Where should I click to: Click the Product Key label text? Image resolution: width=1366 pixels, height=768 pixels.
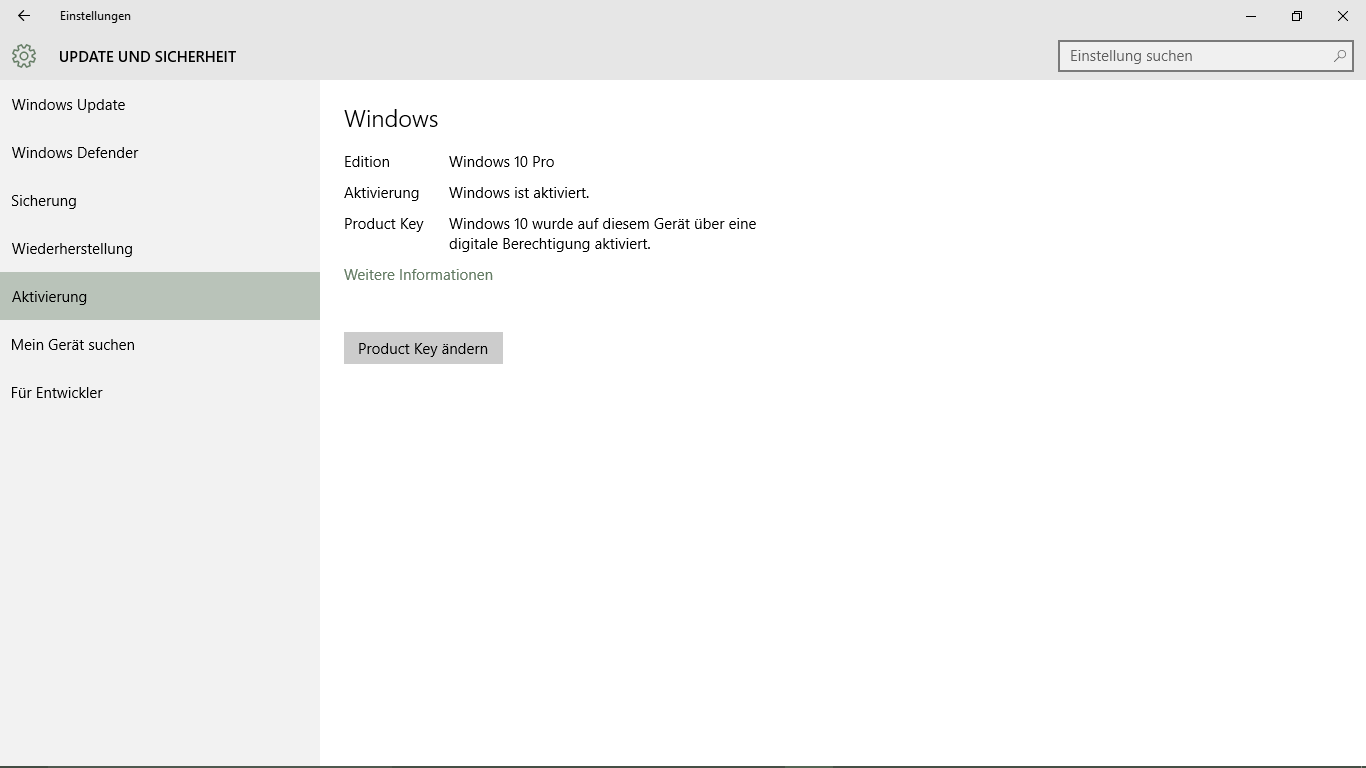coord(384,224)
